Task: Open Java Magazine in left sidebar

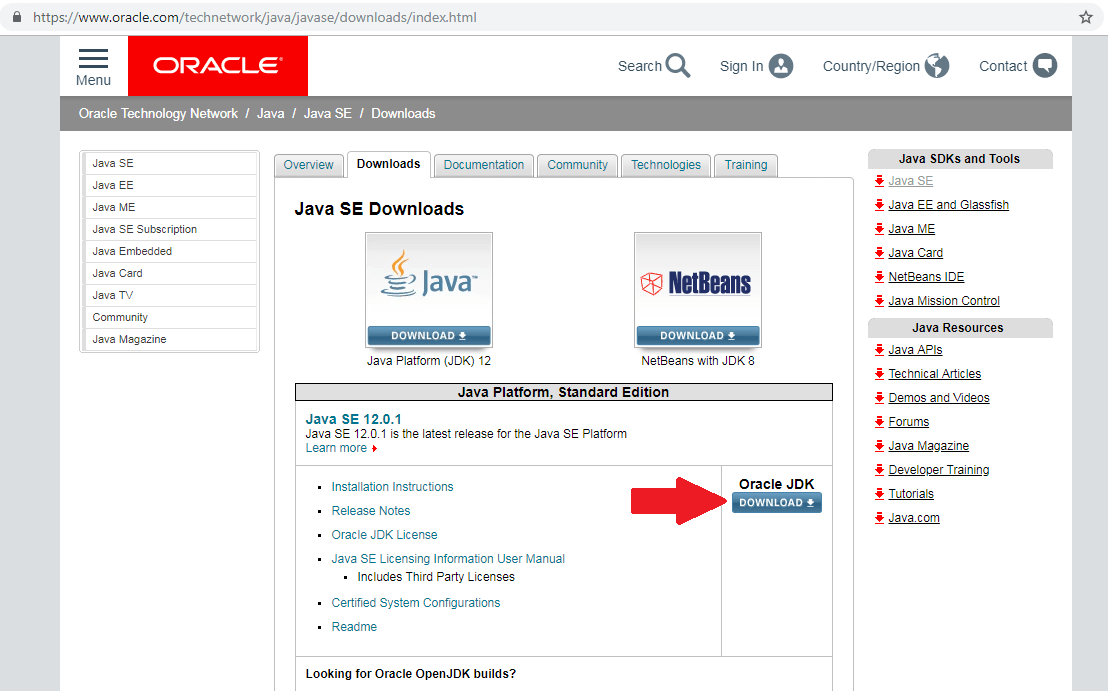Action: pos(170,339)
